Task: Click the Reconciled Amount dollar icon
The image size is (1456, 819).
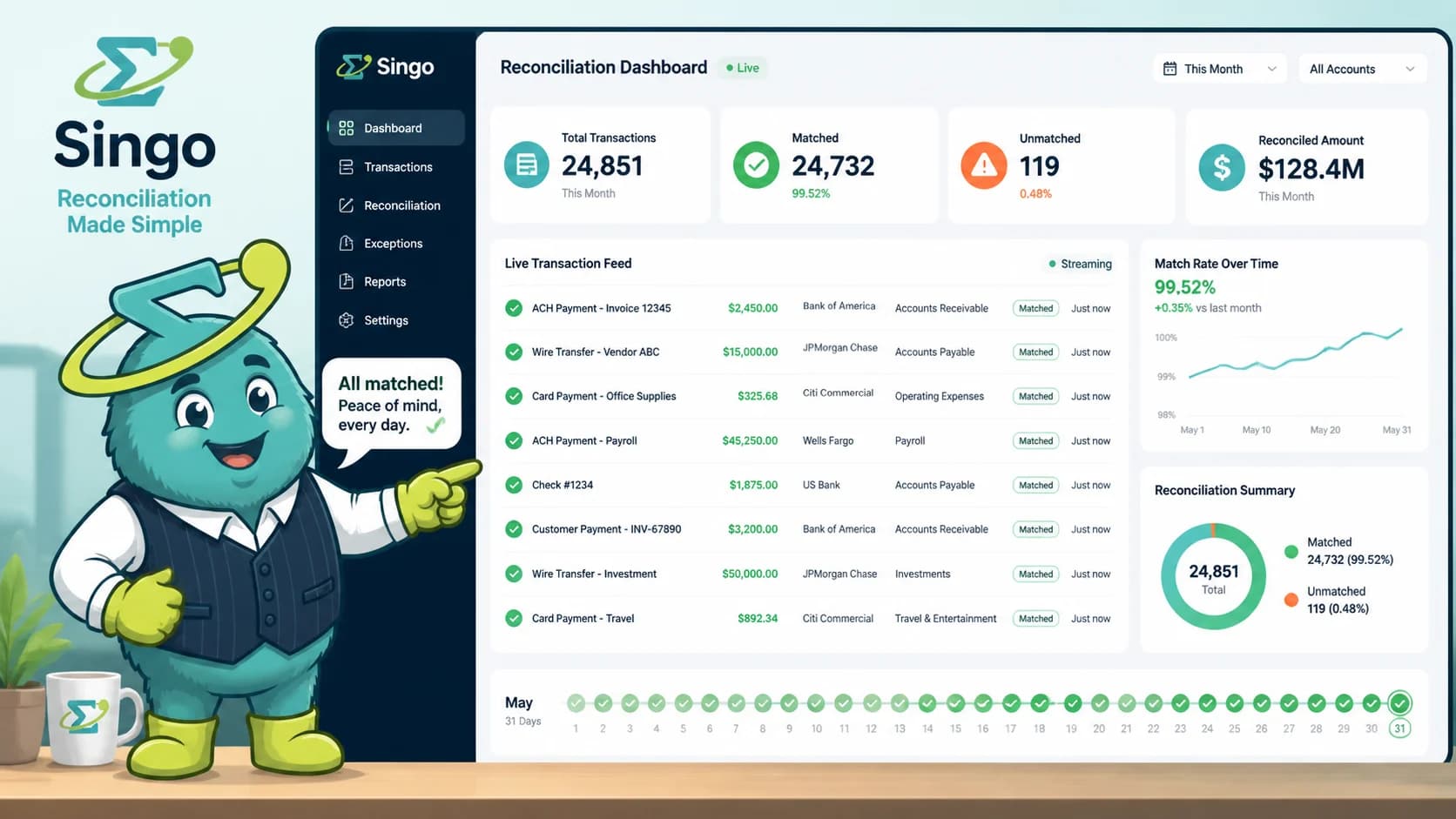Action: tap(1222, 167)
